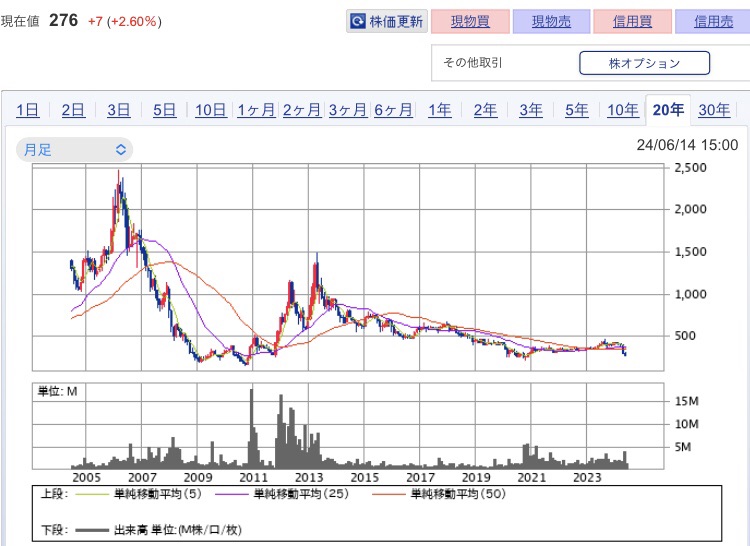This screenshot has width=750, height=546.
Task: Switch chart range to 1ヶ月
Action: [256, 110]
